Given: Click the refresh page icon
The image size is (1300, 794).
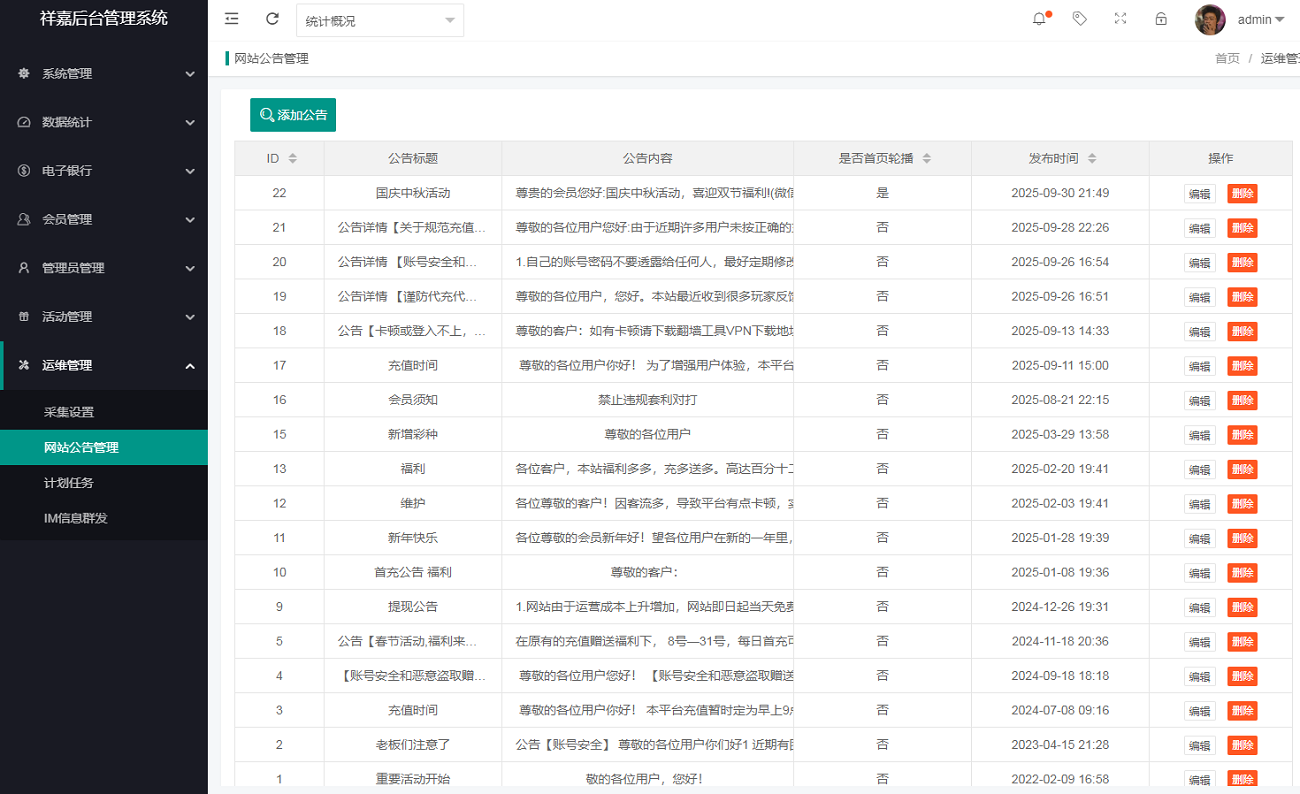Looking at the screenshot, I should click(x=272, y=19).
